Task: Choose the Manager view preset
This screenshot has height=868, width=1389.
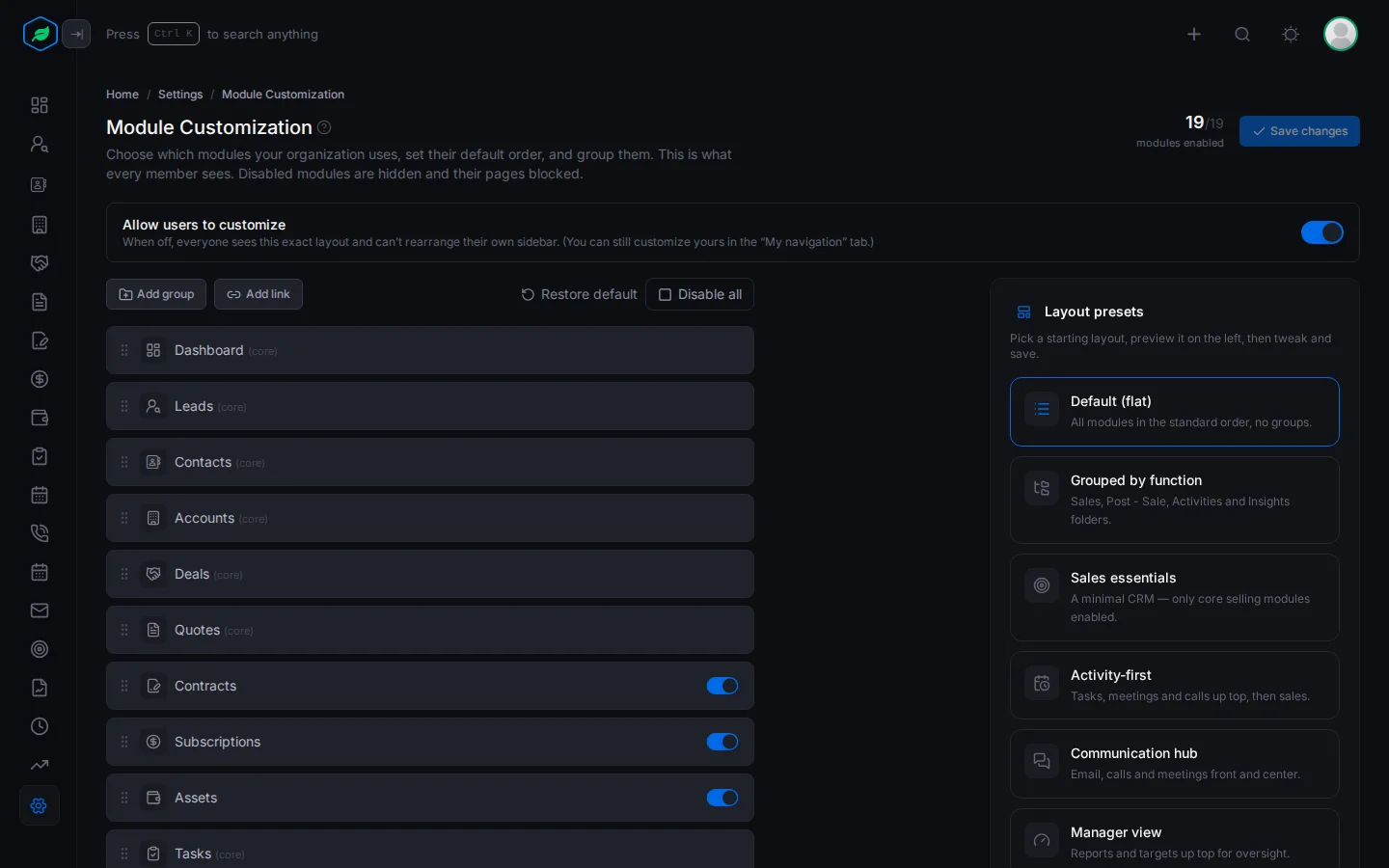Action: (x=1175, y=839)
